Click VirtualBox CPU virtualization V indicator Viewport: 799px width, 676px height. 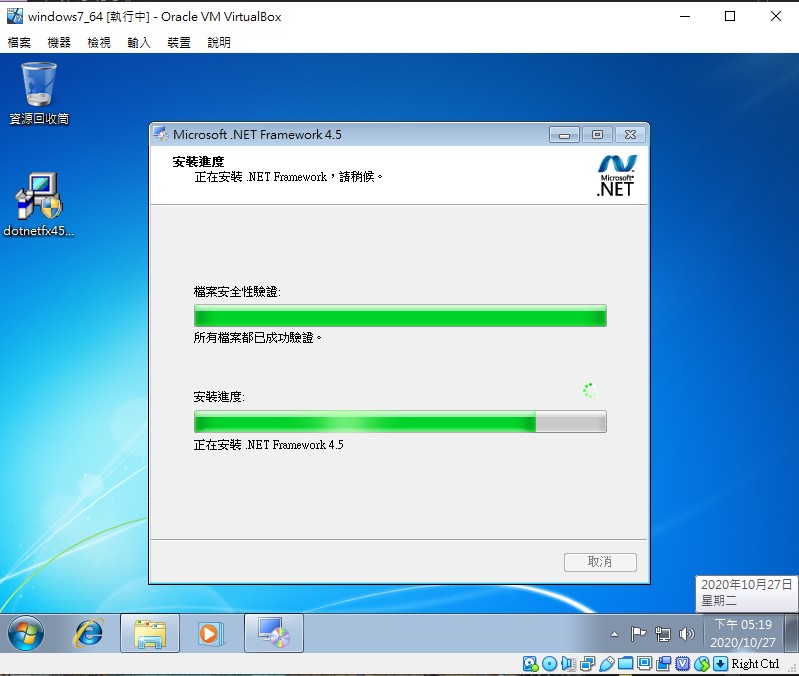pos(683,664)
